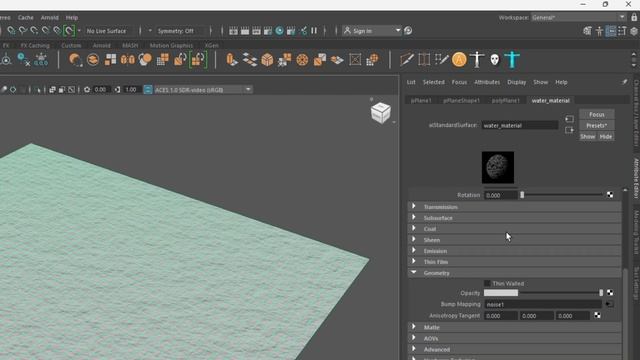Image resolution: width=640 pixels, height=360 pixels.
Task: Click the gear icon beside gamma field
Action: (x=87, y=89)
